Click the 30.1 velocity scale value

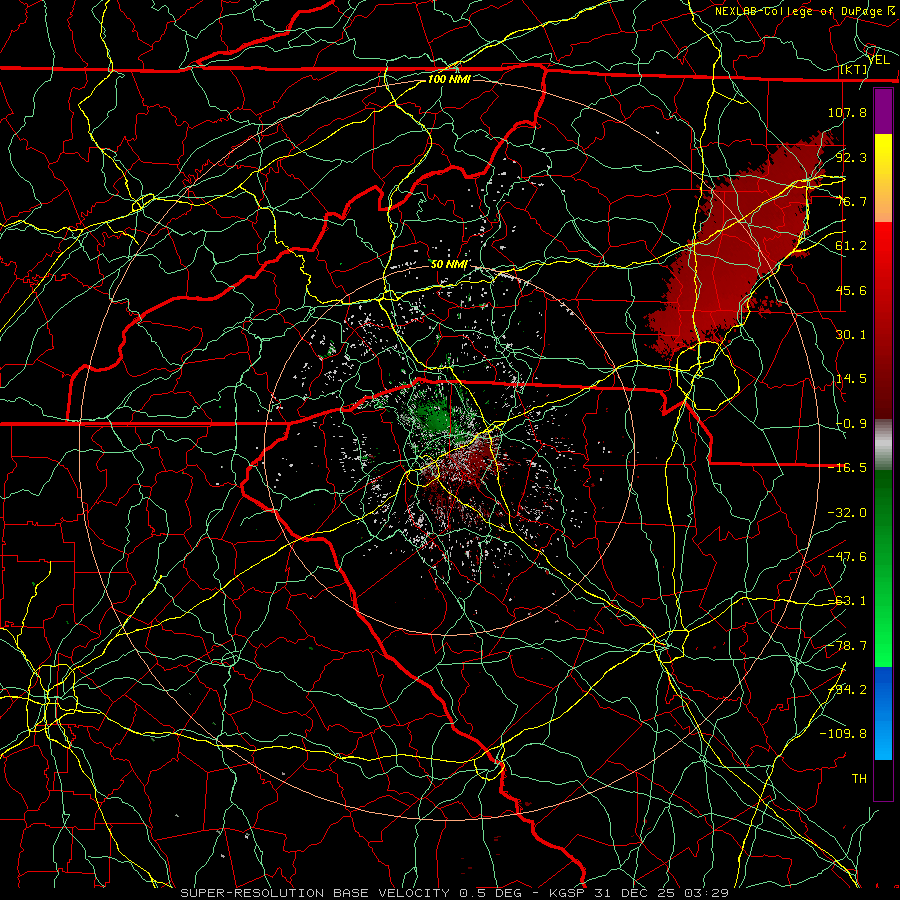point(851,334)
